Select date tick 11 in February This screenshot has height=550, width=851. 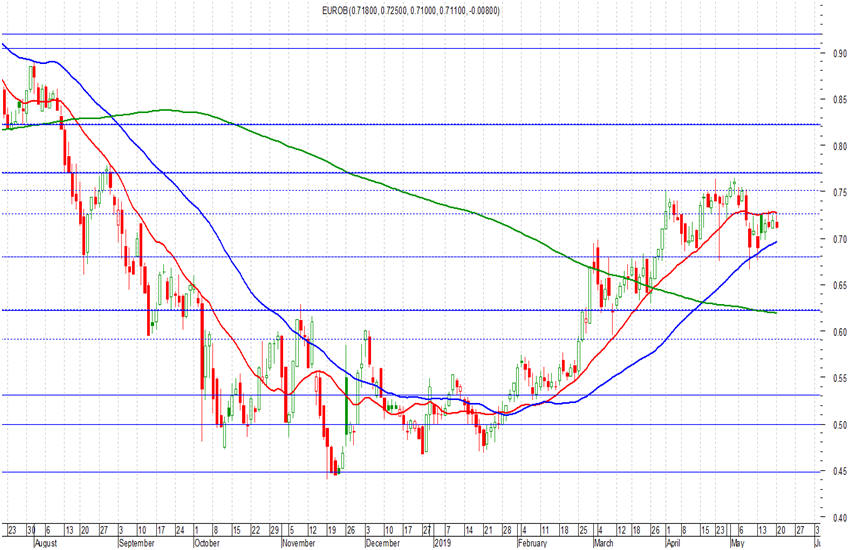(545, 530)
